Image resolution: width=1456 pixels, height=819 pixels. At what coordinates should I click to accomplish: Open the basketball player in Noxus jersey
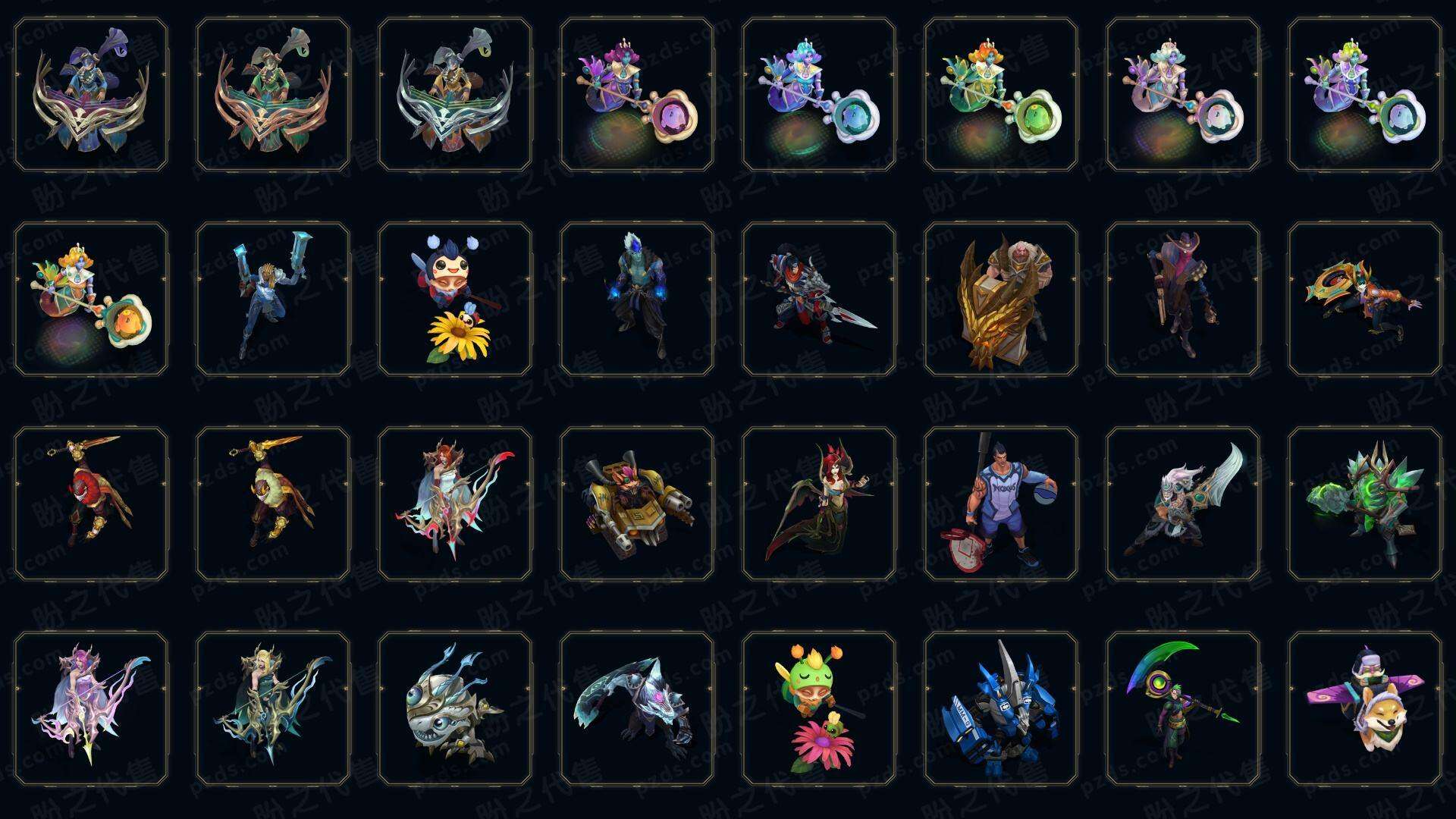point(1001,504)
